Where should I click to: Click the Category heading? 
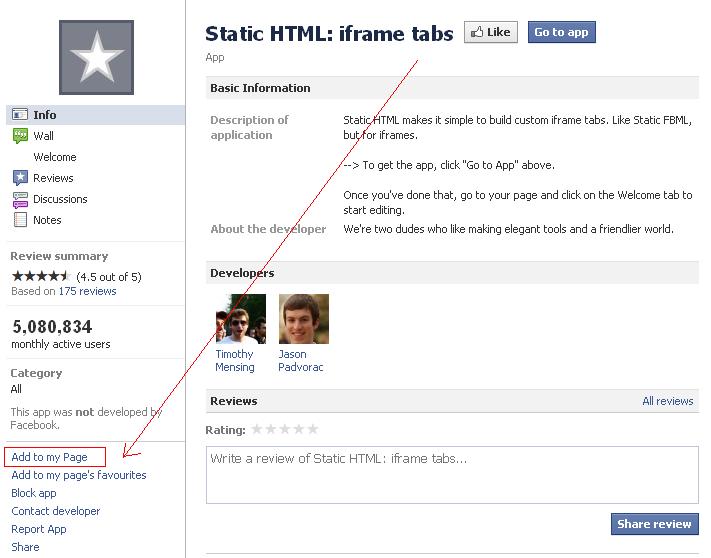point(36,373)
